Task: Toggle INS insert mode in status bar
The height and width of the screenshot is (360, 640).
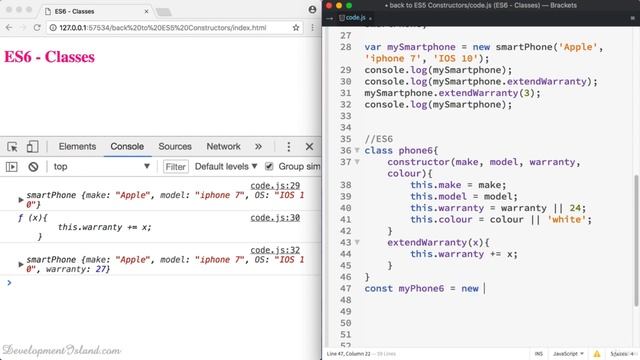Action: click(539, 354)
